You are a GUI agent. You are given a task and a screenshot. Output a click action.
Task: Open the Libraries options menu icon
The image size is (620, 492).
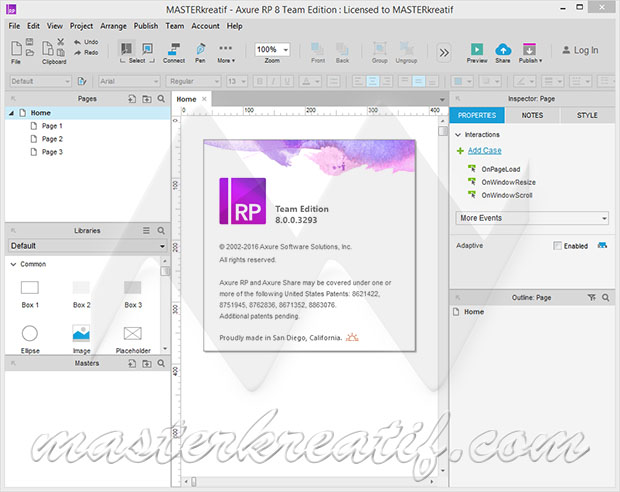tap(146, 231)
